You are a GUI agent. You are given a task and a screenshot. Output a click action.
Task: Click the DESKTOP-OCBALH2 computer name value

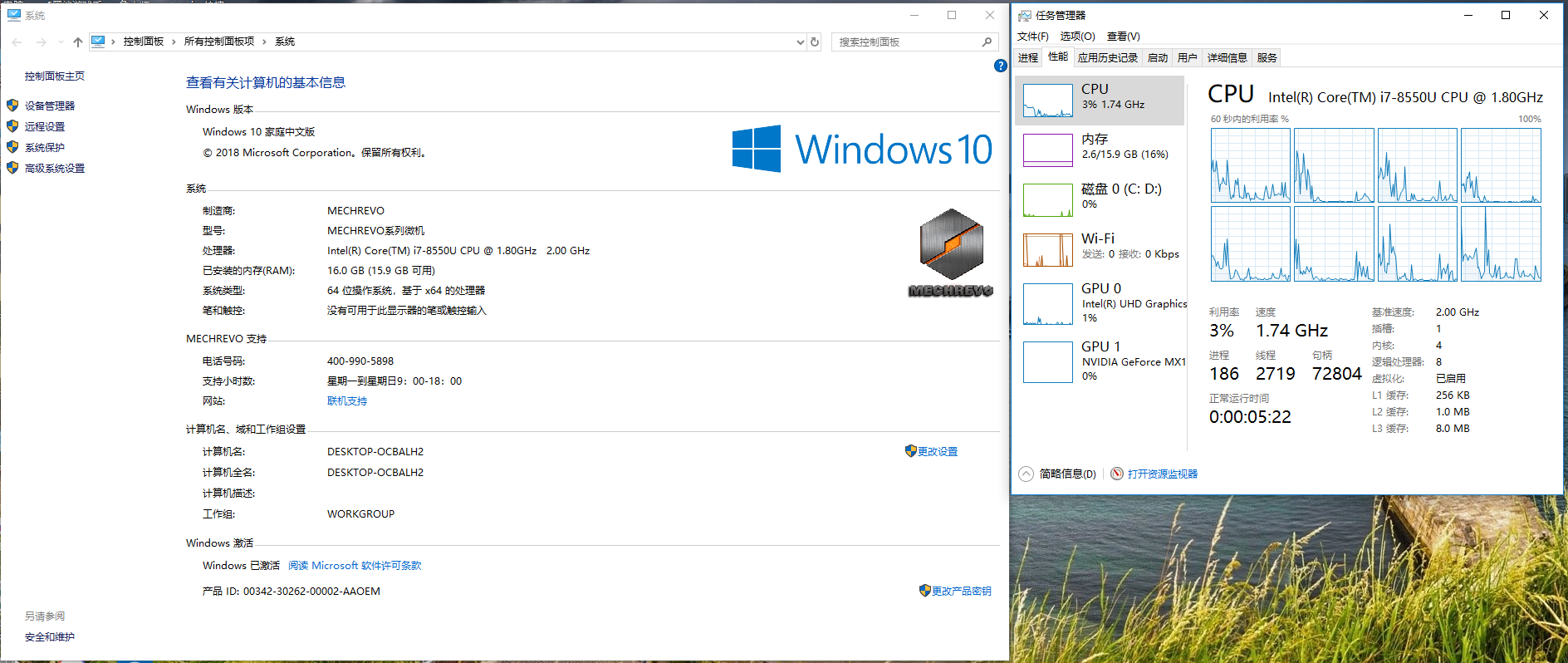[375, 452]
